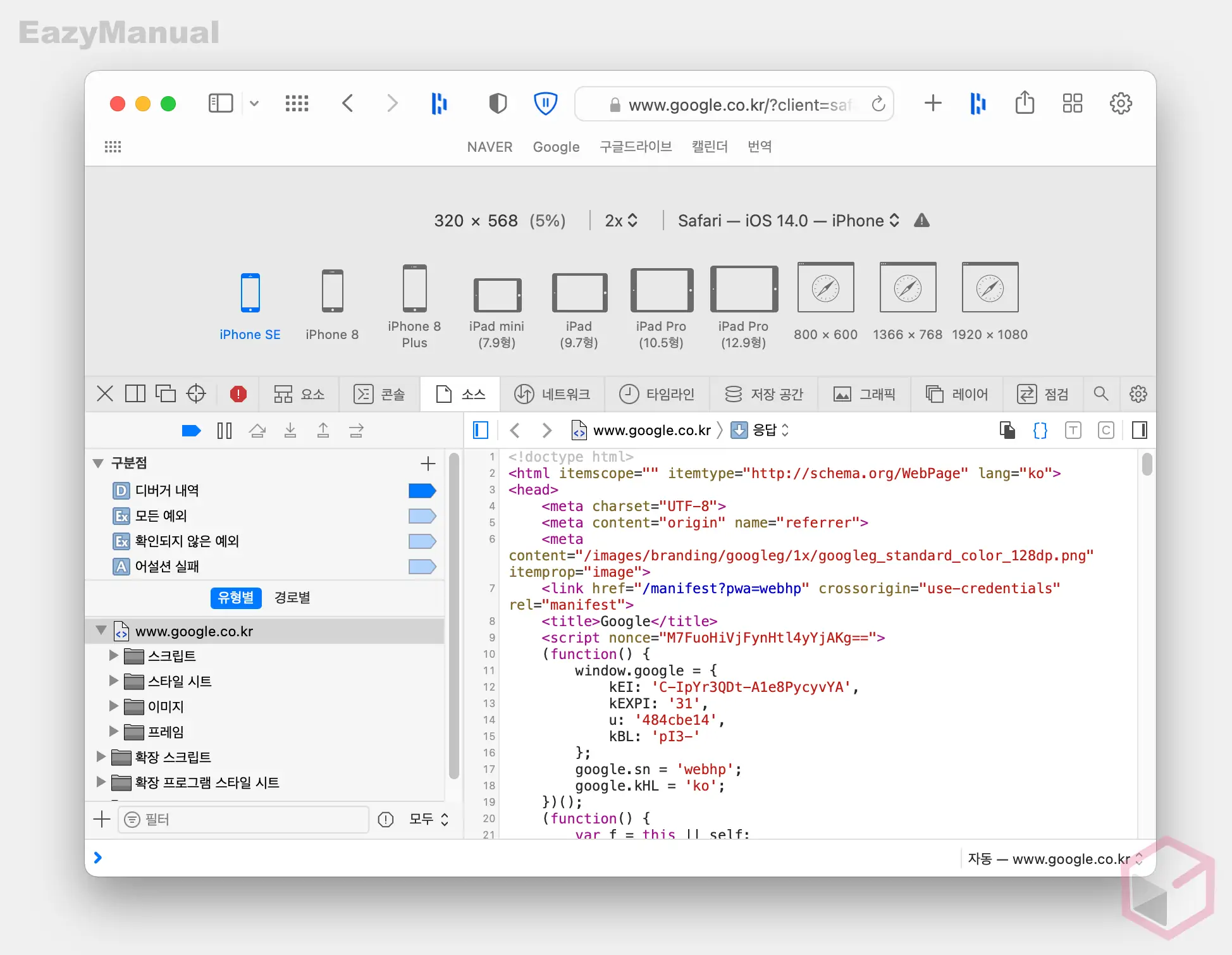Pause script execution in debugger

224,431
